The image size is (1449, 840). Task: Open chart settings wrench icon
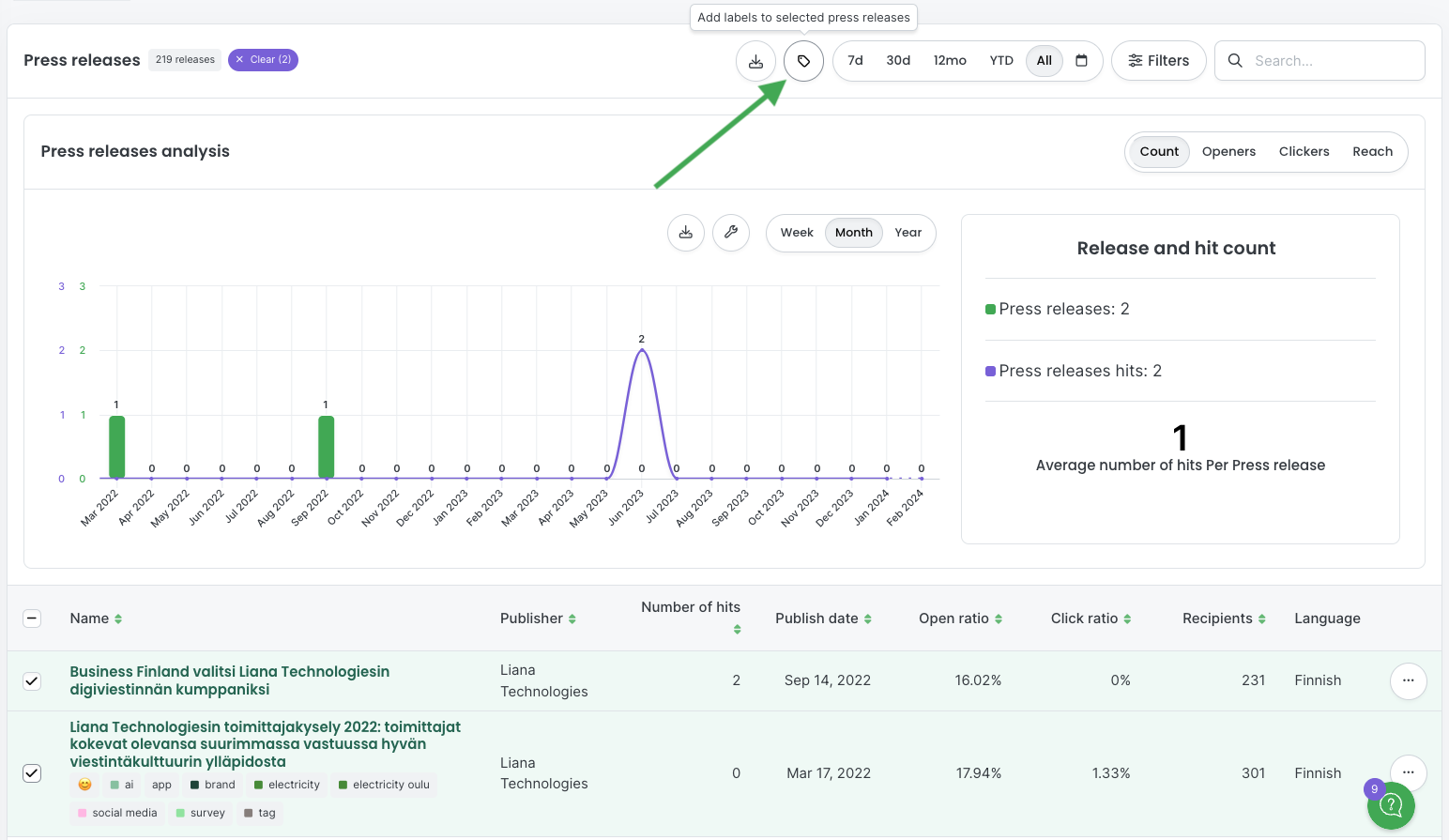[x=731, y=233]
